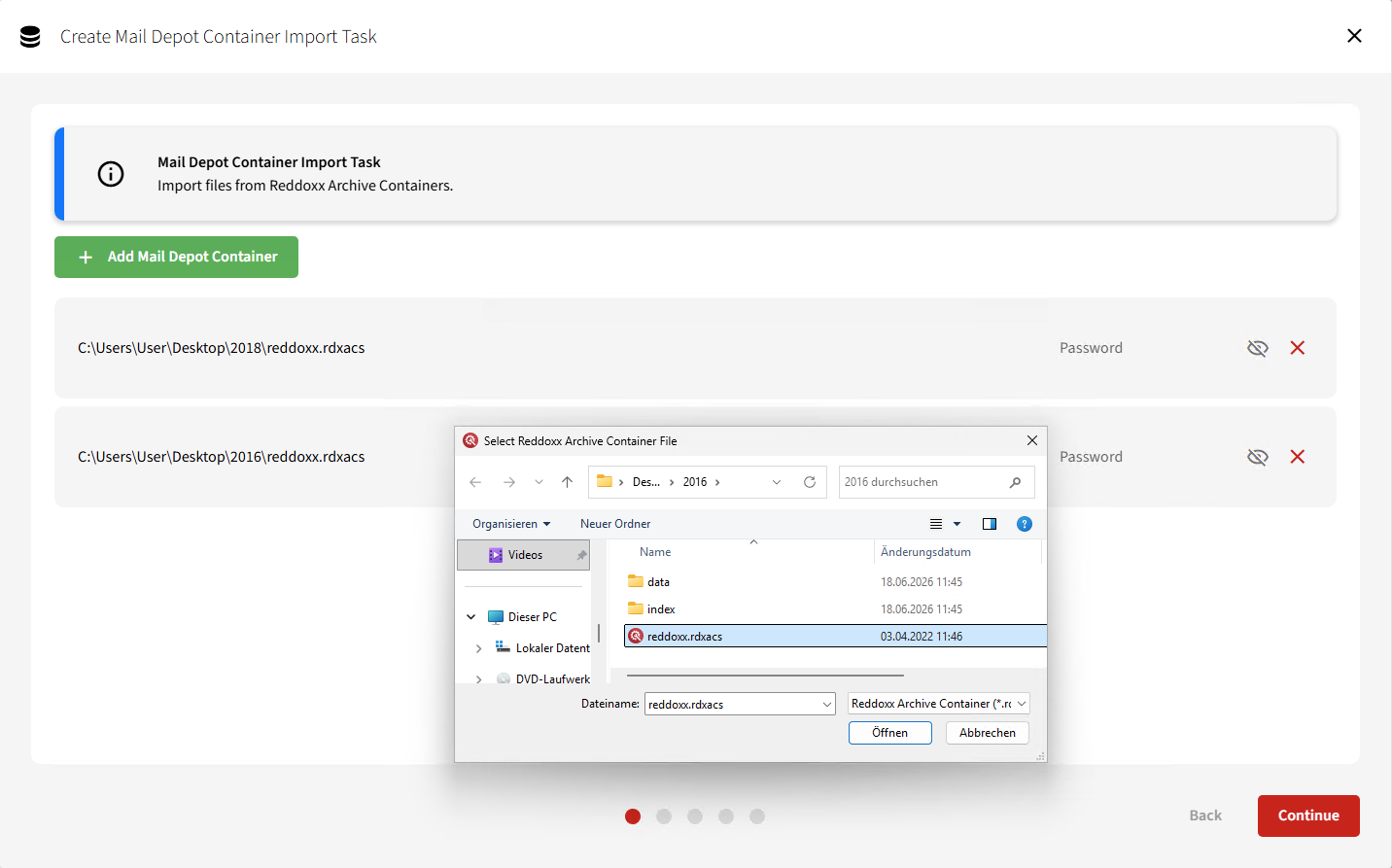The image size is (1392, 868).
Task: Open the Dateiname dropdown arrow
Action: point(827,704)
